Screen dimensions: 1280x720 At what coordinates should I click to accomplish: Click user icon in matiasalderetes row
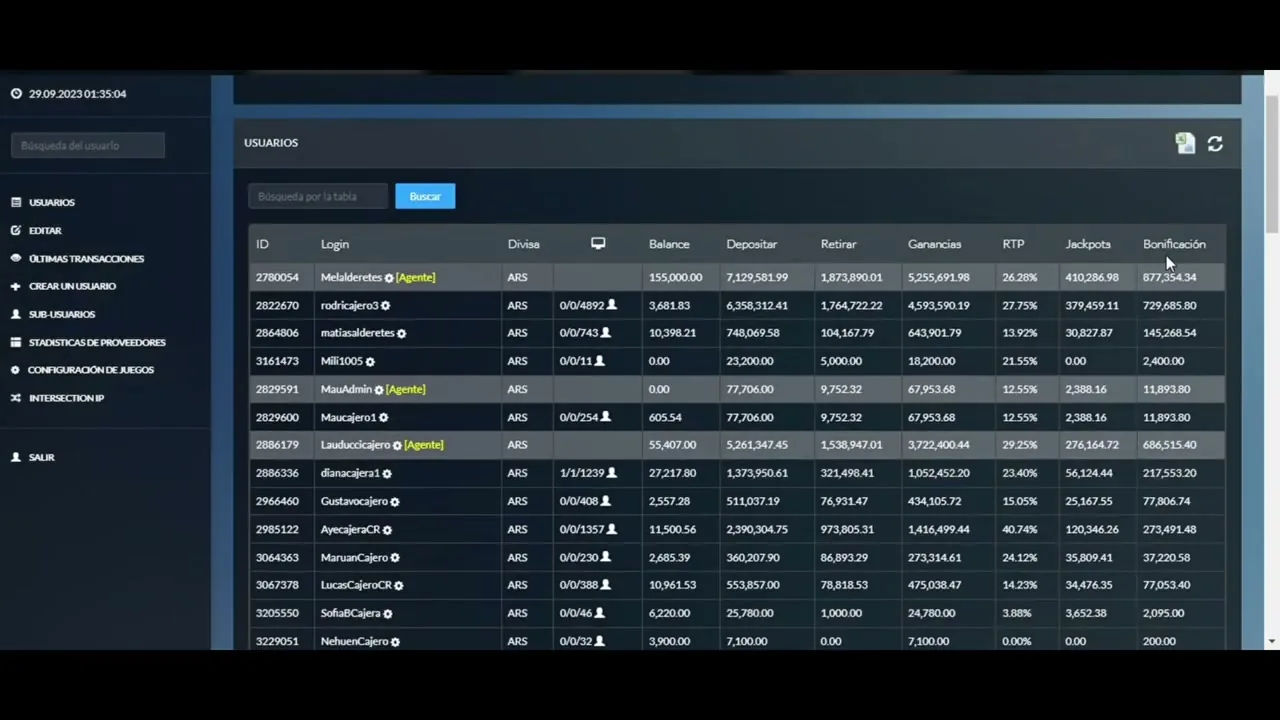click(605, 333)
